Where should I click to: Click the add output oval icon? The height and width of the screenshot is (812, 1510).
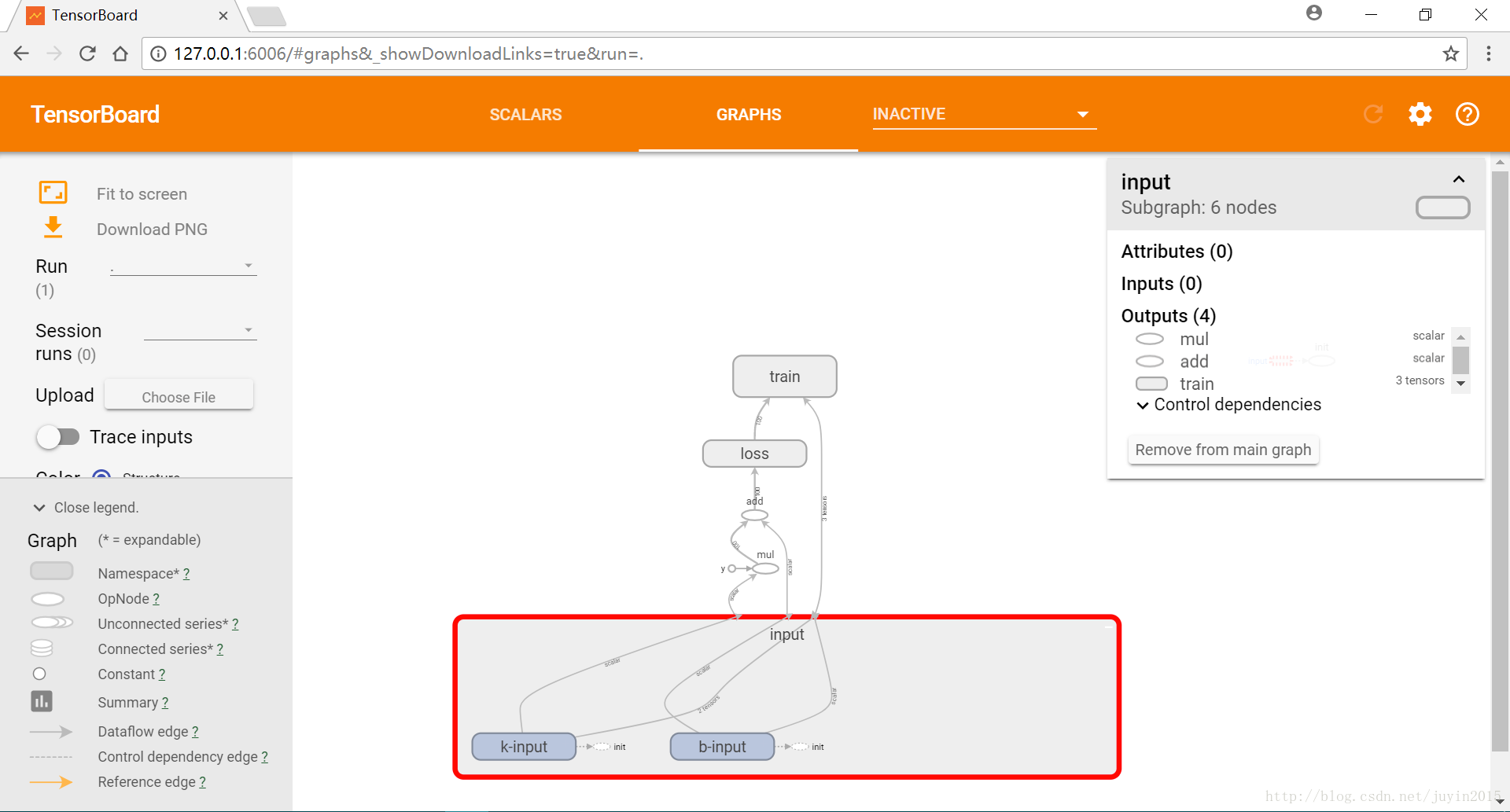coord(1150,361)
